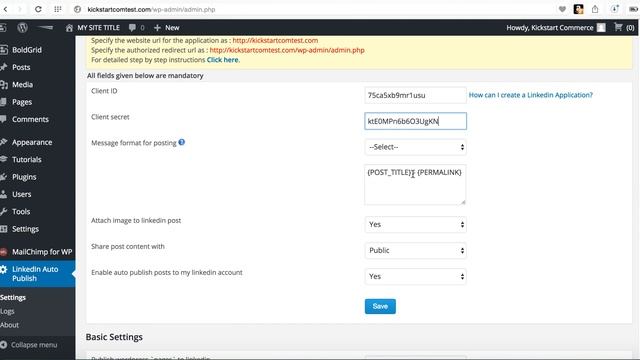Click the authorized redirect url link

point(287,50)
